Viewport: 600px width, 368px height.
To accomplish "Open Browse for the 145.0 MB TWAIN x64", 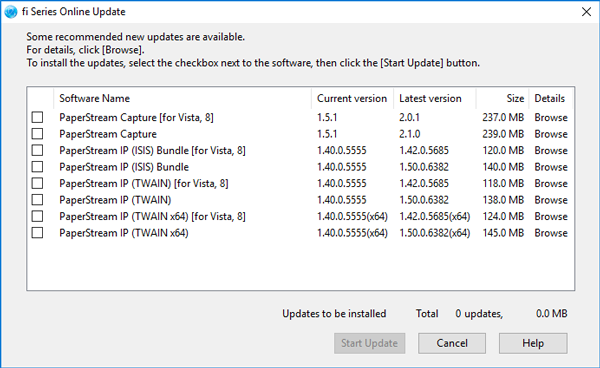I will click(x=551, y=233).
